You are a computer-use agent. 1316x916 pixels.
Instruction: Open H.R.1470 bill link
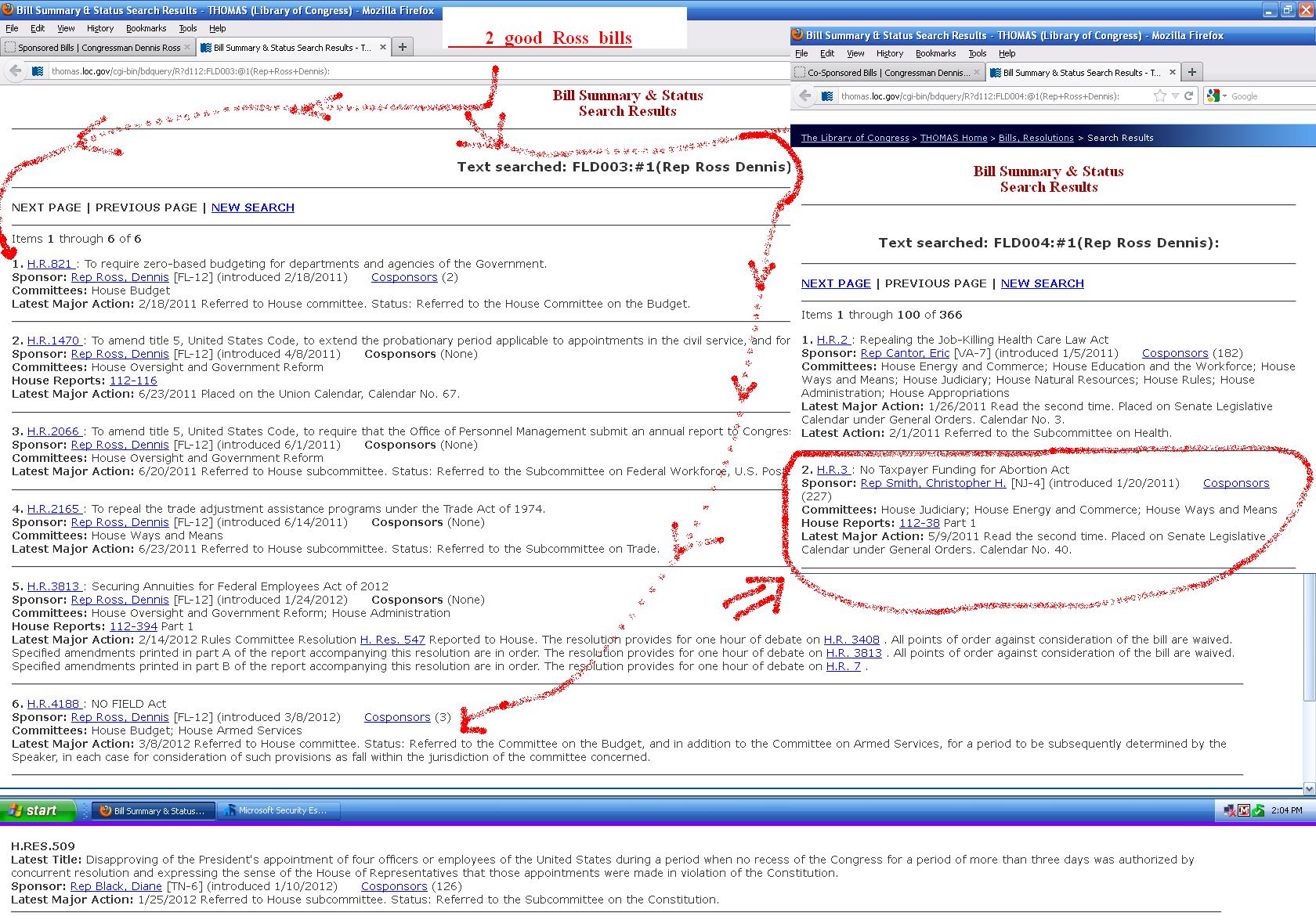(x=54, y=341)
